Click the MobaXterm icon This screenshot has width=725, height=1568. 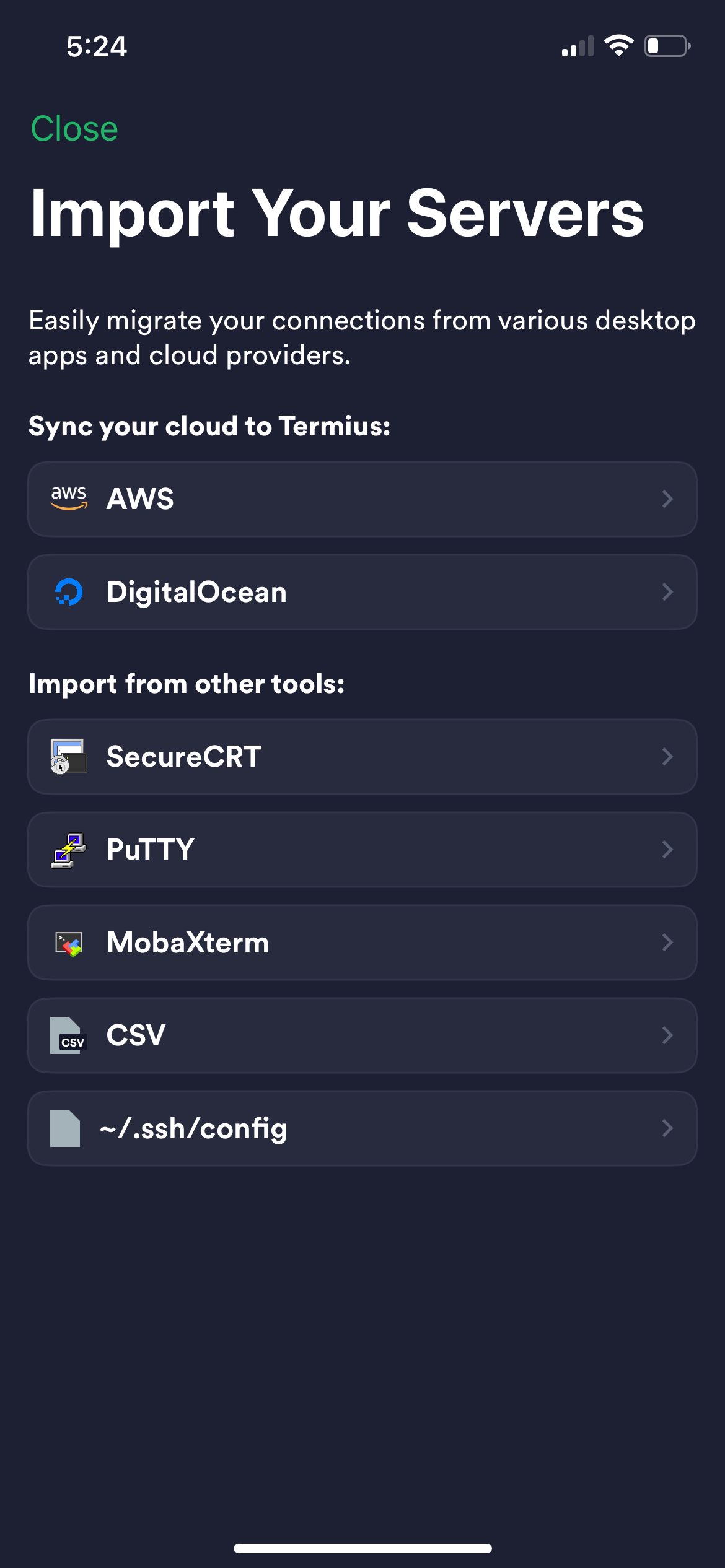(68, 942)
